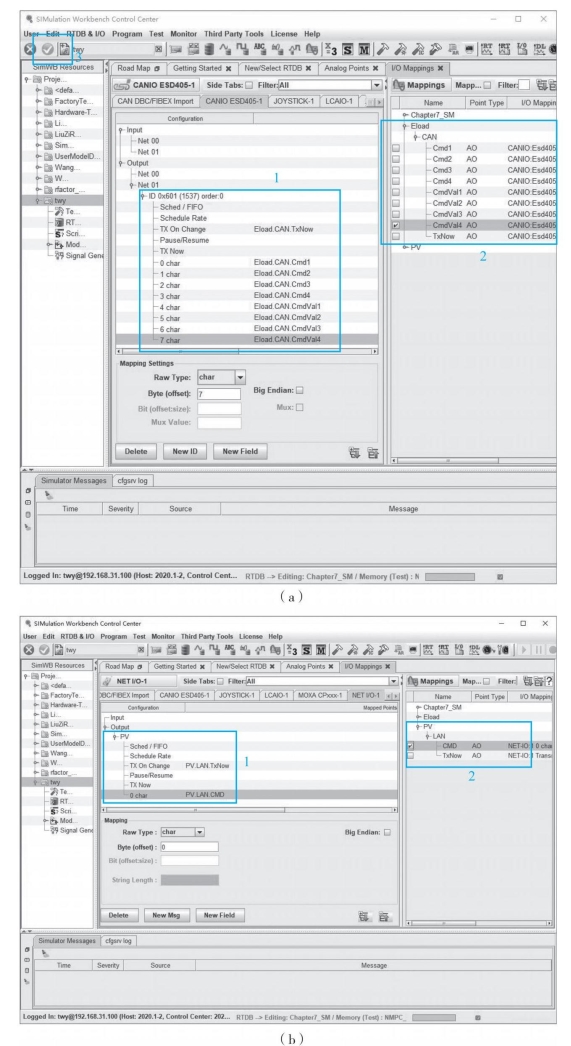Click the play run icon in window (b) toolbar
571x1046 pixels.
524,650
